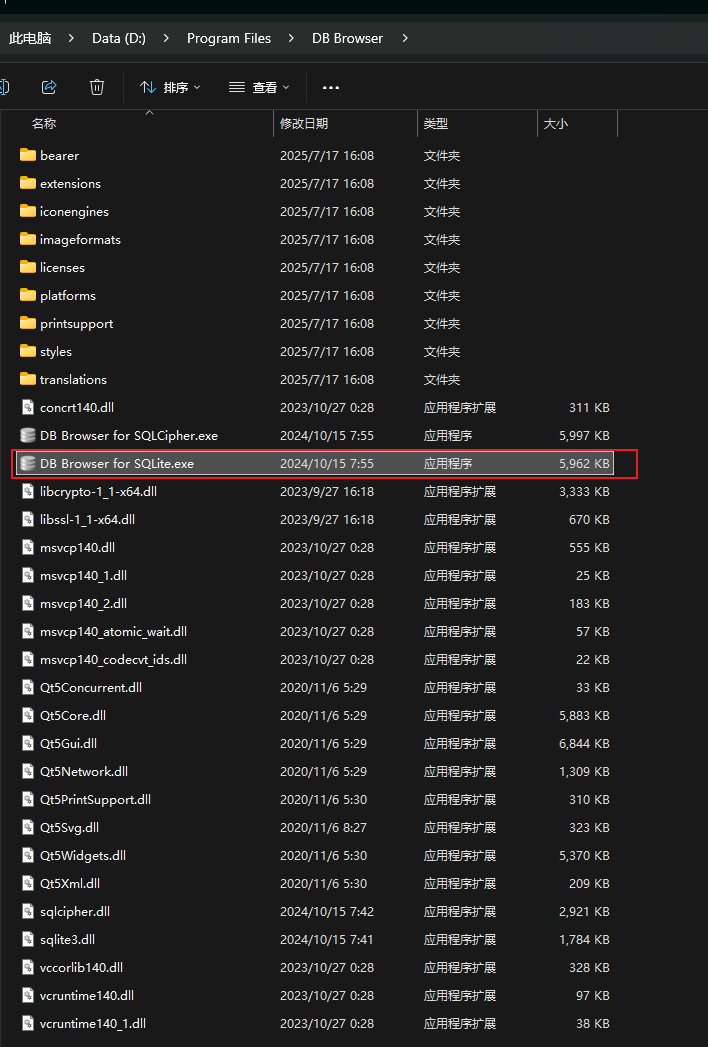
Task: Select file name msvcp140_1.dll
Action: coord(83,576)
